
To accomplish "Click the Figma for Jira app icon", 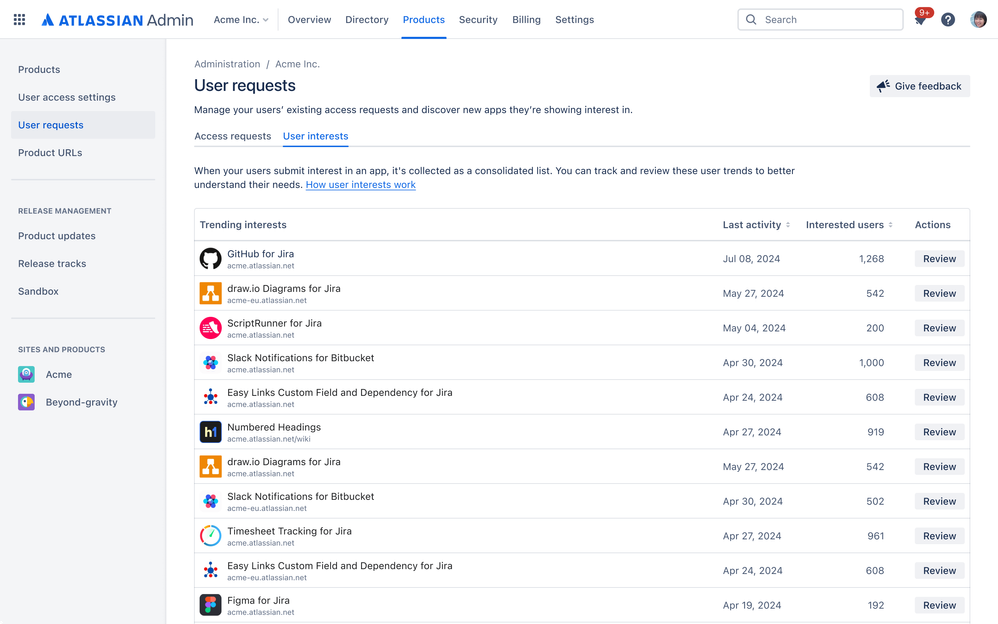I will pos(211,605).
